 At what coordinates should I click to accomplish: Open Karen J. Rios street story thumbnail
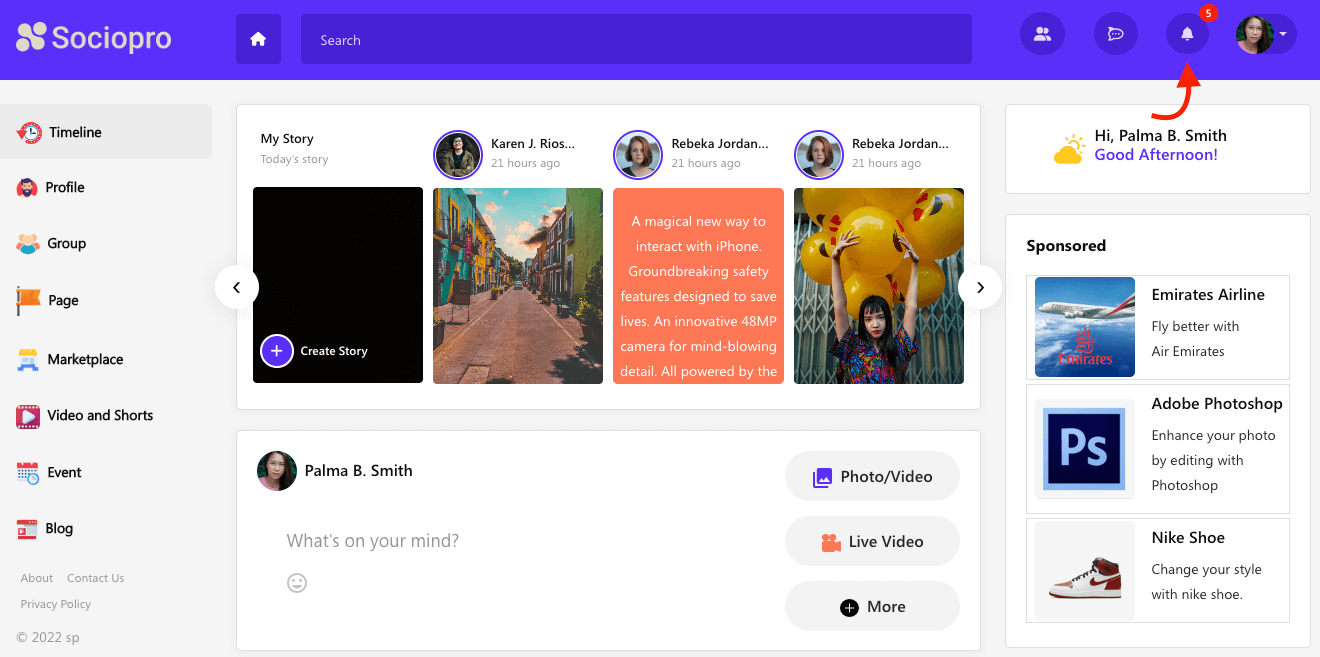pyautogui.click(x=518, y=286)
